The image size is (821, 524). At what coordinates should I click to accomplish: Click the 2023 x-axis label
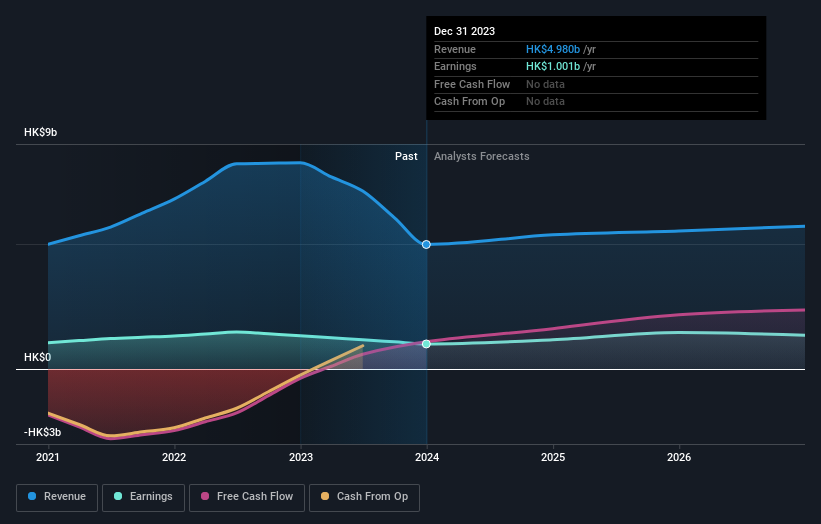click(301, 458)
